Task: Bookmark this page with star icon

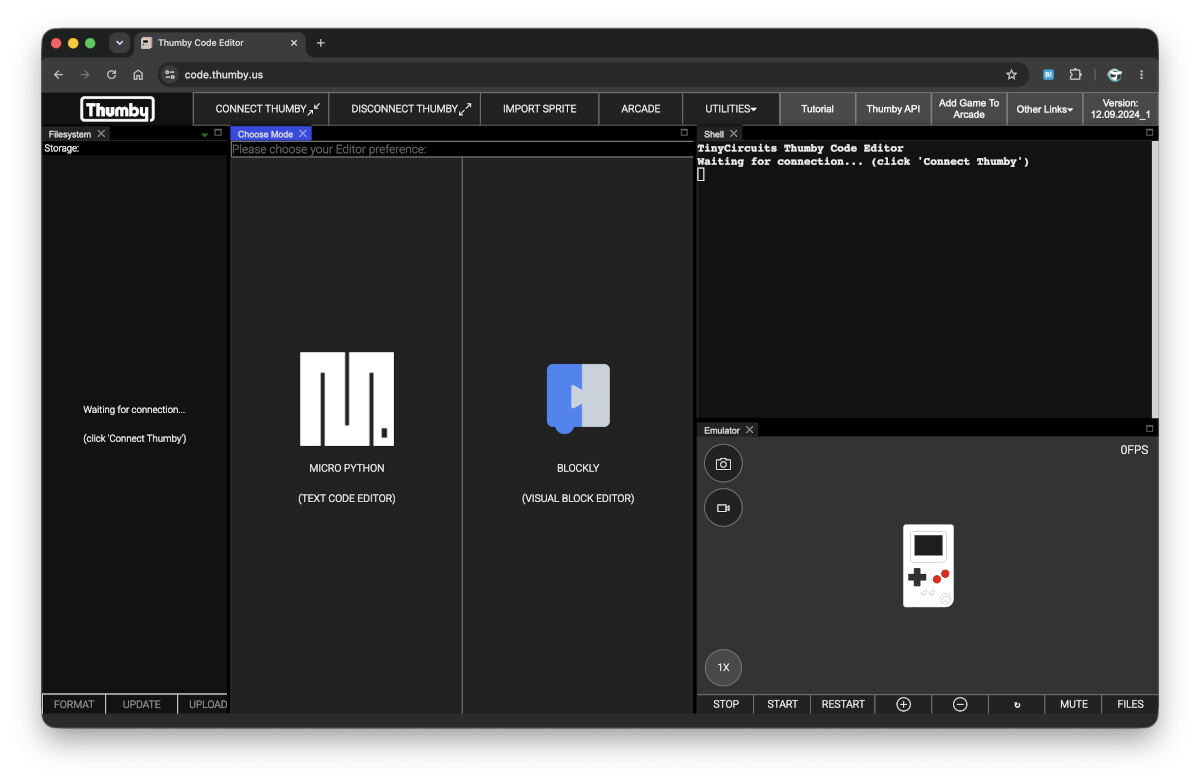Action: tap(1011, 74)
